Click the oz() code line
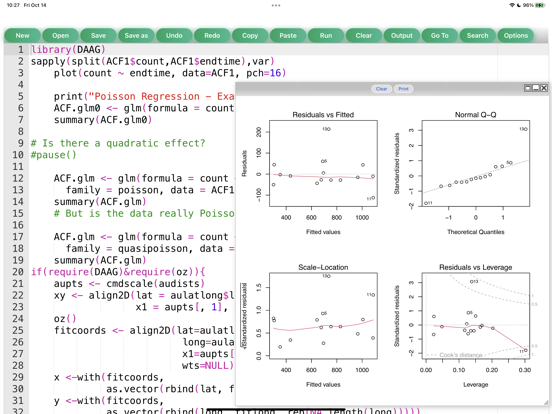This screenshot has width=552, height=414. pyautogui.click(x=65, y=319)
